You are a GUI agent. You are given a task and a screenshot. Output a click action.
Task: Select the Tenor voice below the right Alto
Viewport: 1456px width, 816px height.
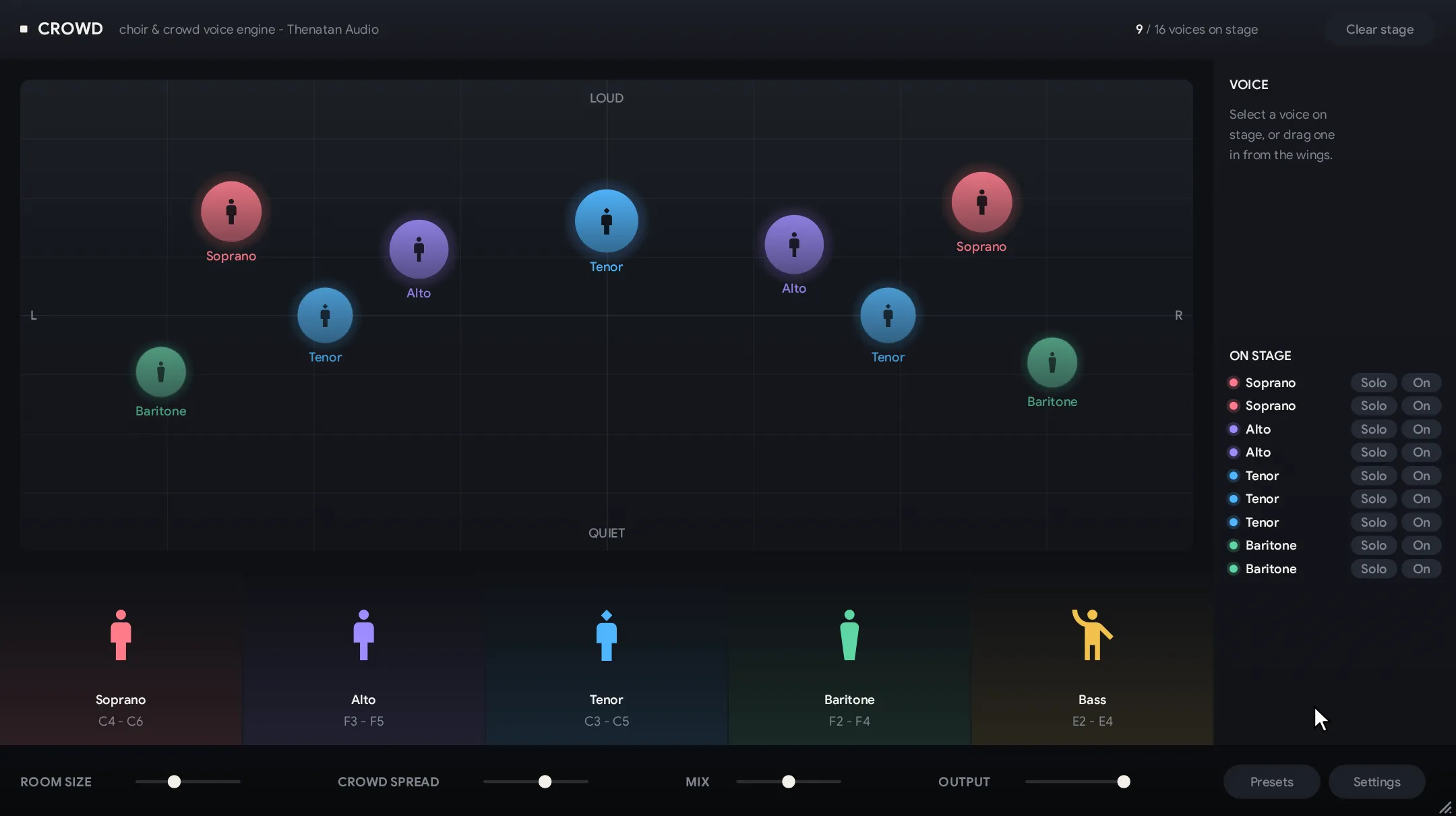888,316
